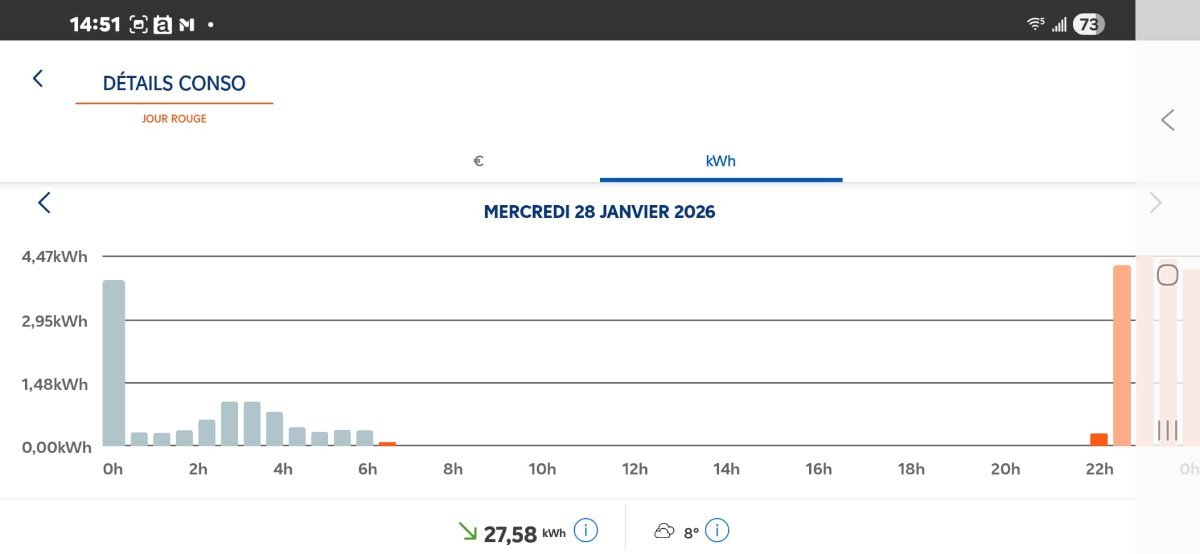Open info icon next to 8° temperature

[717, 531]
